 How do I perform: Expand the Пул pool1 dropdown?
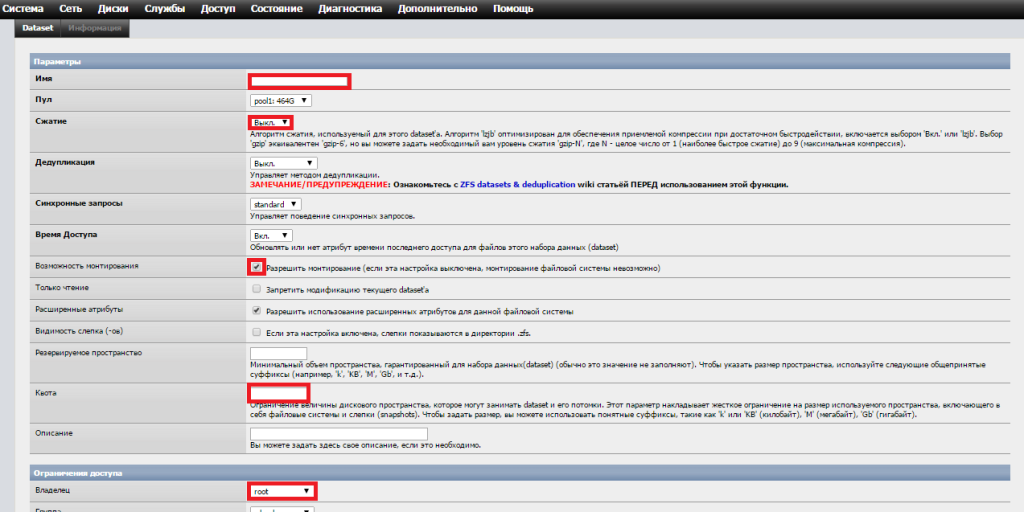coord(281,100)
